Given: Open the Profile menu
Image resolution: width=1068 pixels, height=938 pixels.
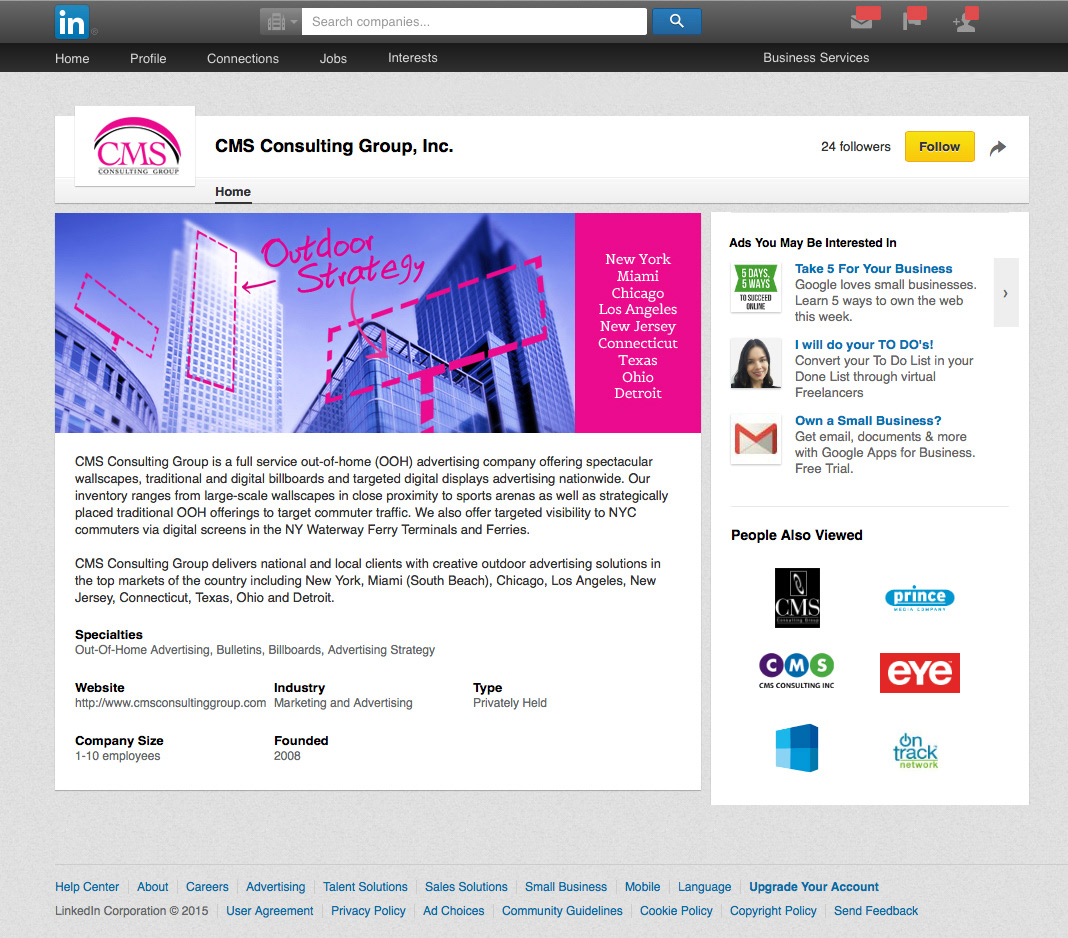Looking at the screenshot, I should click(148, 59).
